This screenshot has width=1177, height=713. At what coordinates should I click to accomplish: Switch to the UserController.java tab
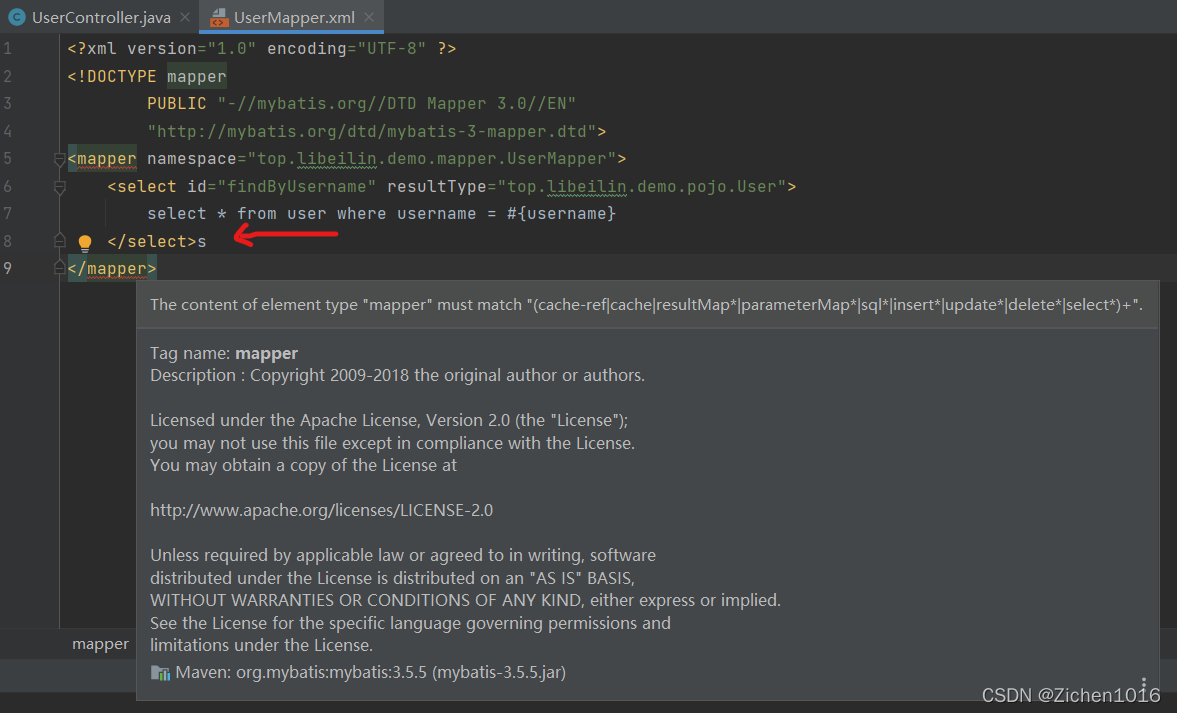(x=95, y=17)
